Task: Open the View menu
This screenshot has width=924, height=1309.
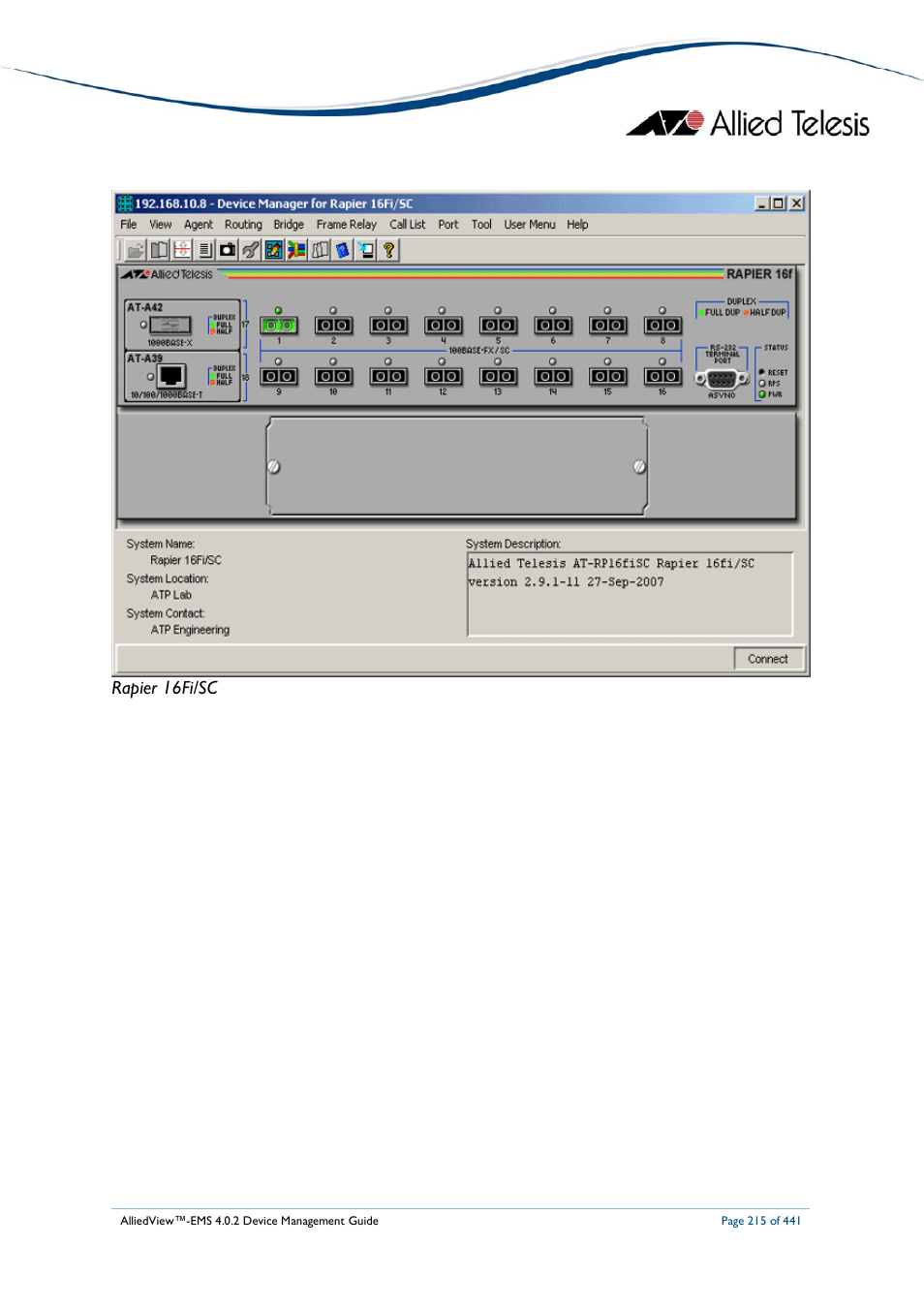Action: tap(161, 225)
